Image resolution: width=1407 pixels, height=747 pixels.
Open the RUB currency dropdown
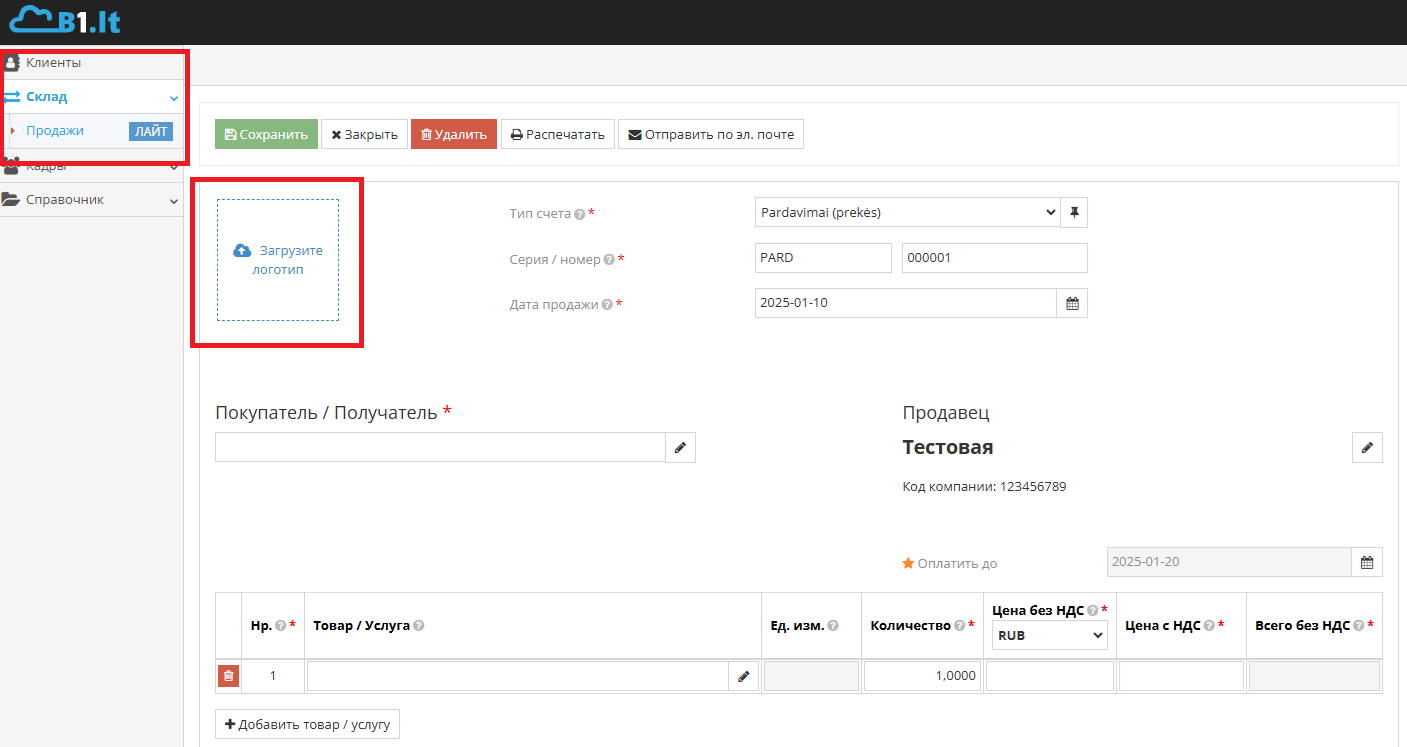click(x=1049, y=635)
